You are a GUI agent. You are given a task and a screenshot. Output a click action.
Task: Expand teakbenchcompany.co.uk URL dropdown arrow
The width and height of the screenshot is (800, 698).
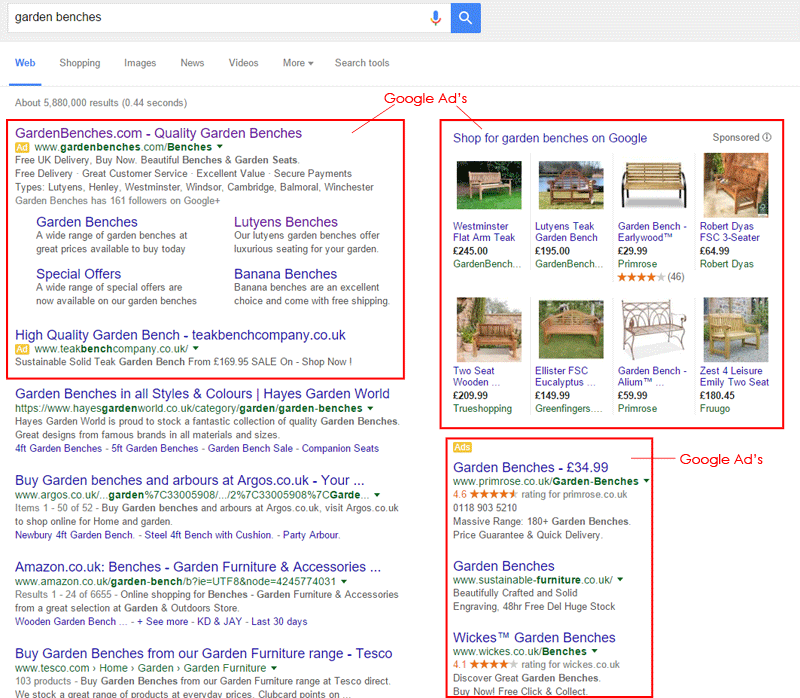tap(196, 348)
